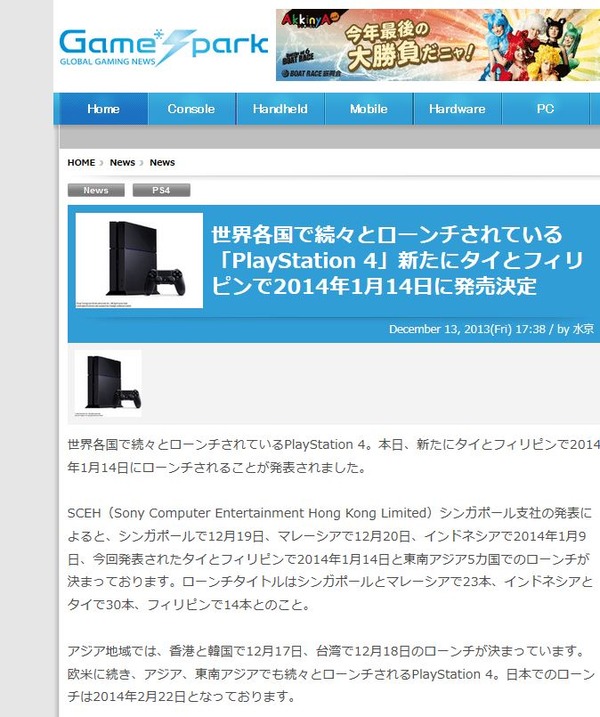
Task: Open the PC nav tab
Action: [546, 109]
